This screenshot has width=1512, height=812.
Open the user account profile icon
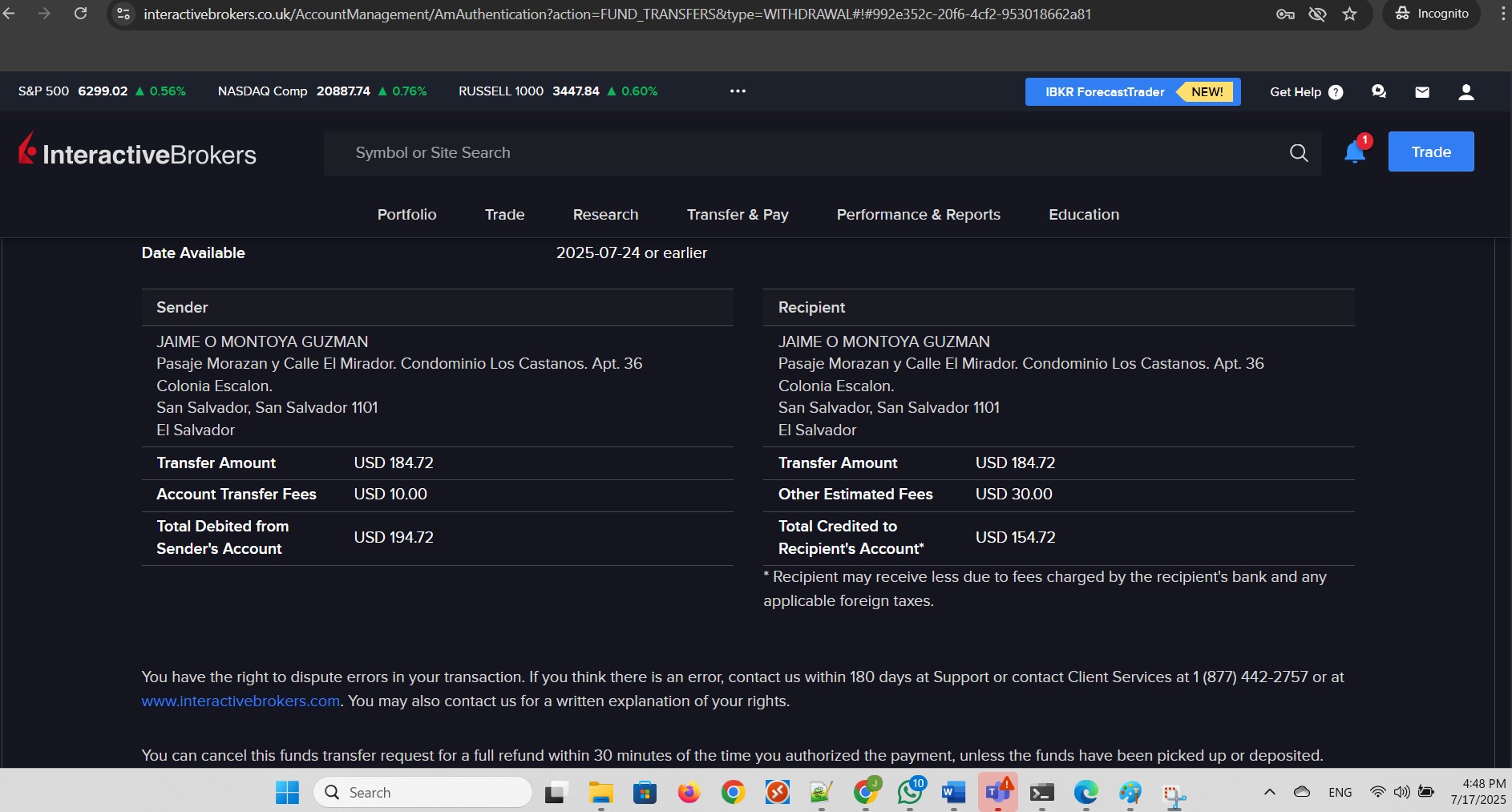[x=1466, y=92]
